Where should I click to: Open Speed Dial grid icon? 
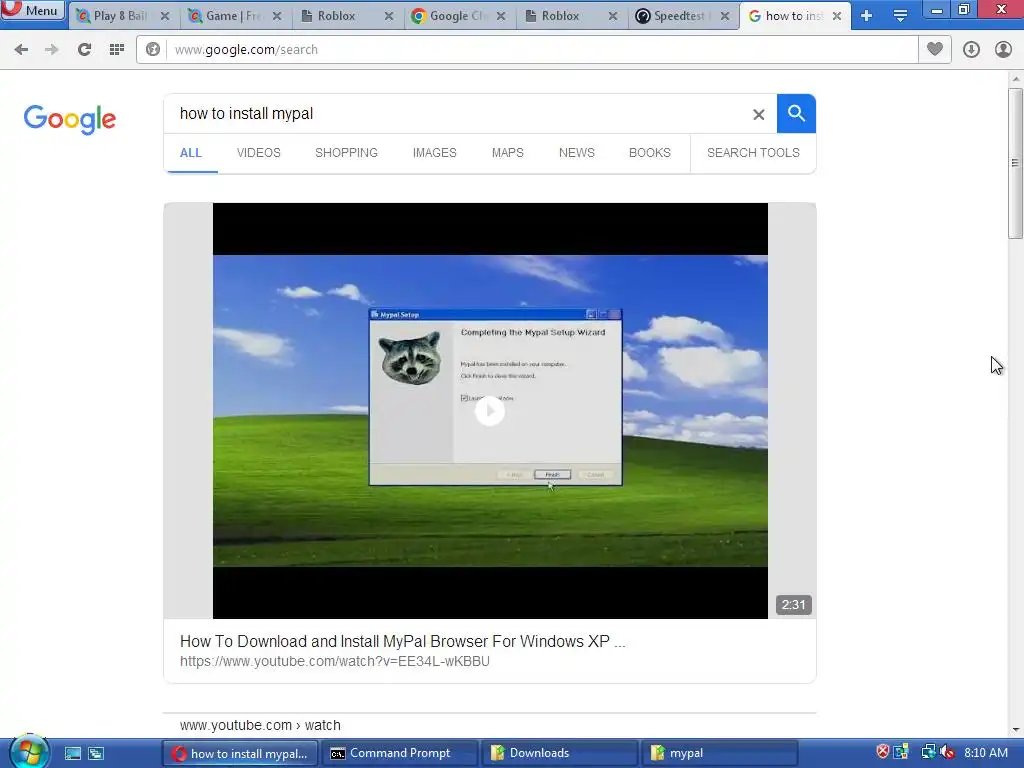[x=117, y=50]
